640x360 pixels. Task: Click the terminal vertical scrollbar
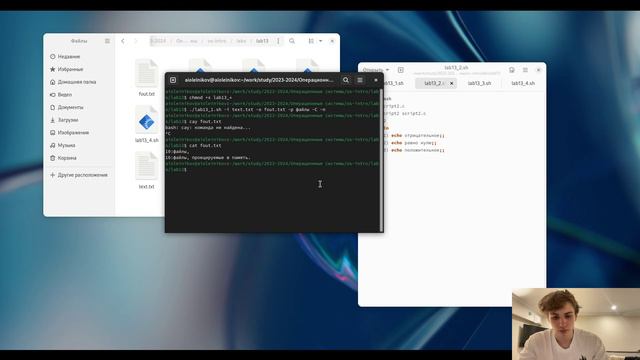[x=381, y=160]
